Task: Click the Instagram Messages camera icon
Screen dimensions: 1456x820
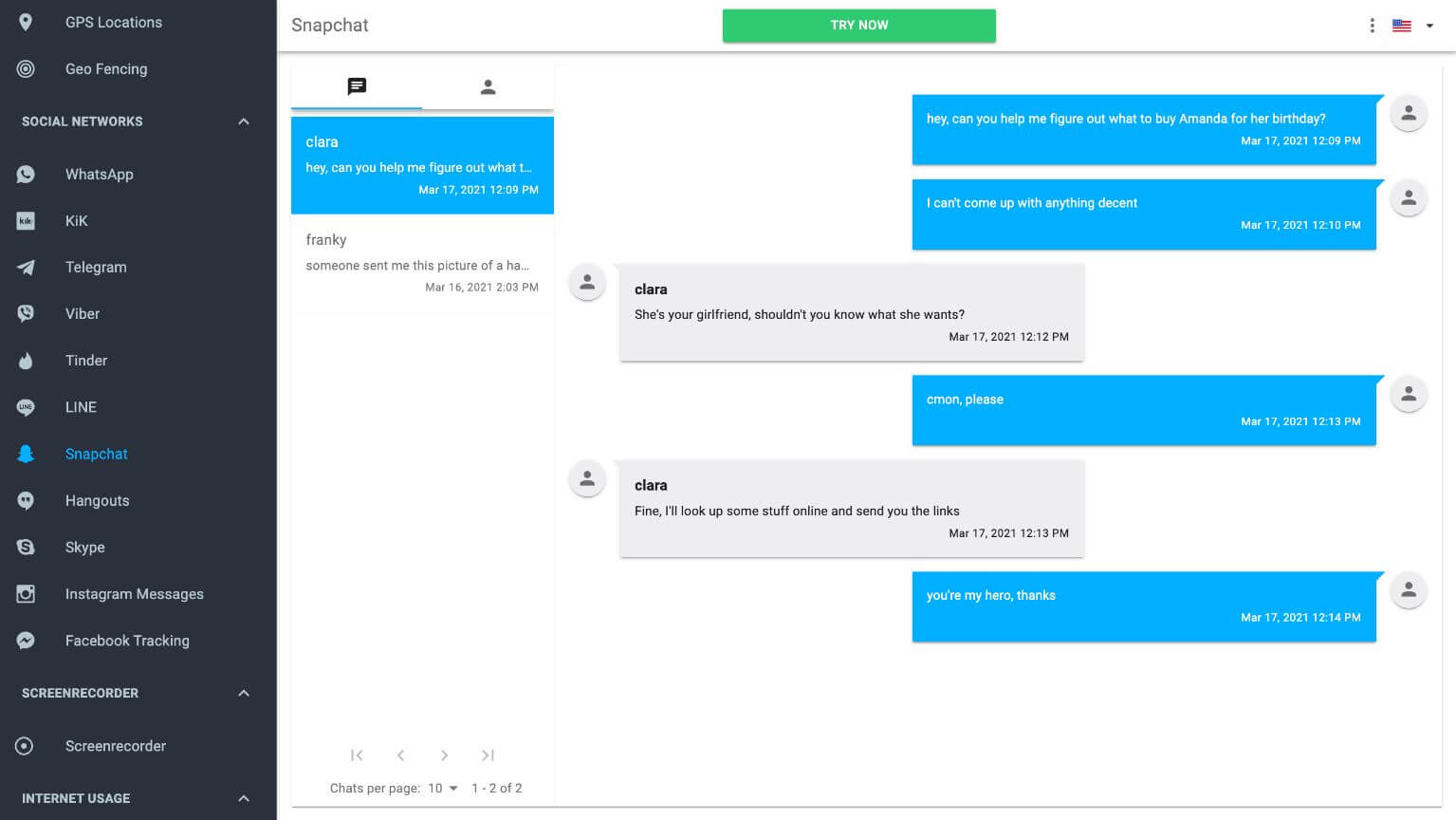Action: (26, 594)
